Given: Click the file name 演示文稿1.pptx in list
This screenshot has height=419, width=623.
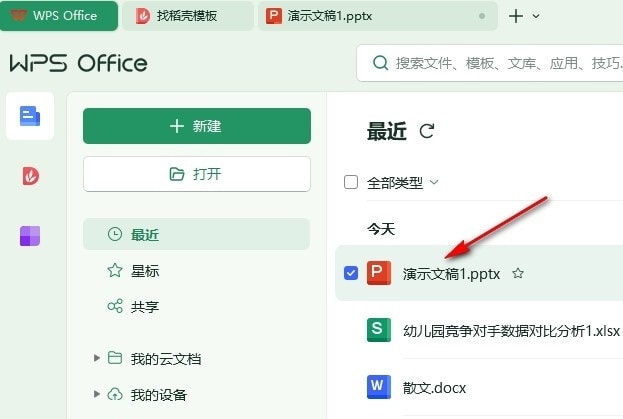Looking at the screenshot, I should pos(451,274).
